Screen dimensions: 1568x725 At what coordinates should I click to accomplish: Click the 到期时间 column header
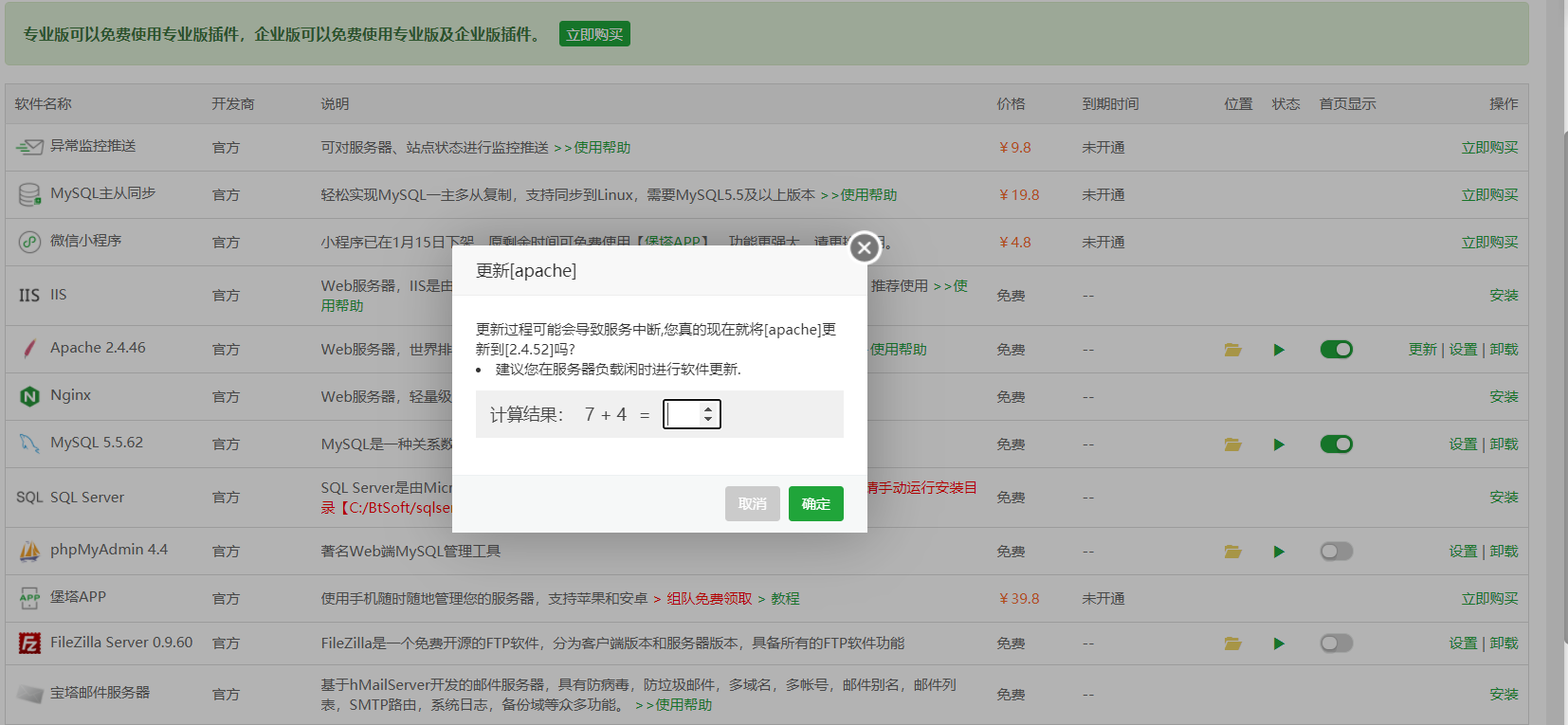1110,104
